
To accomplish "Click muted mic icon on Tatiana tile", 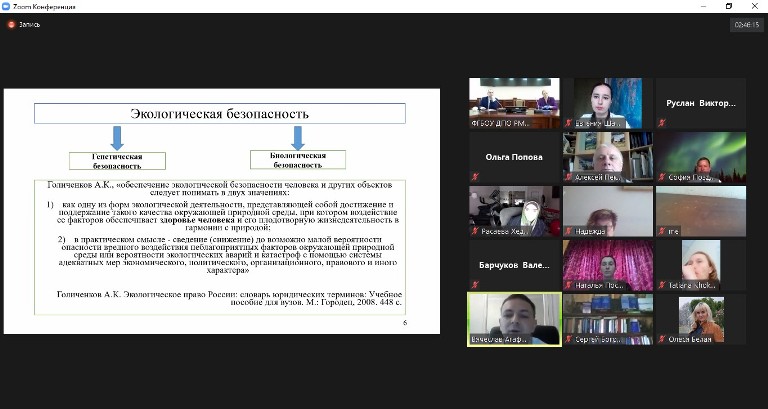I will click(661, 285).
